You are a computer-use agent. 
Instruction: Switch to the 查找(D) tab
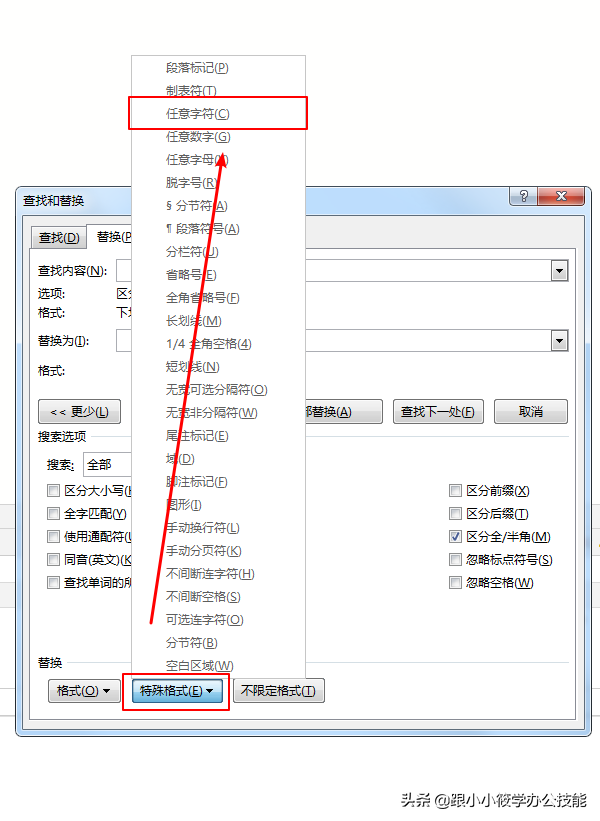click(x=59, y=238)
